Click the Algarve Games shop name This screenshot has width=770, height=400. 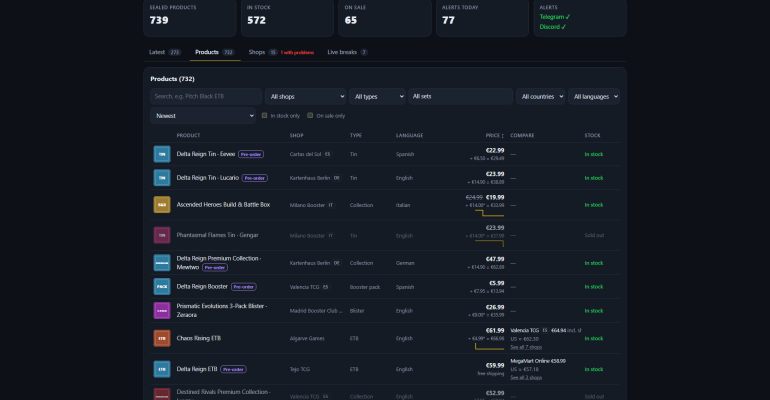point(307,338)
